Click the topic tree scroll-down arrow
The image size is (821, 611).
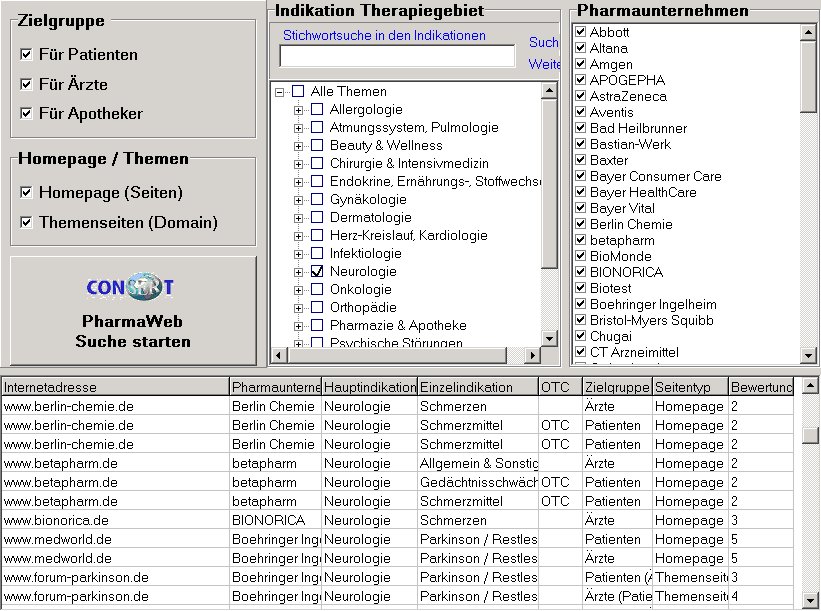(x=549, y=338)
